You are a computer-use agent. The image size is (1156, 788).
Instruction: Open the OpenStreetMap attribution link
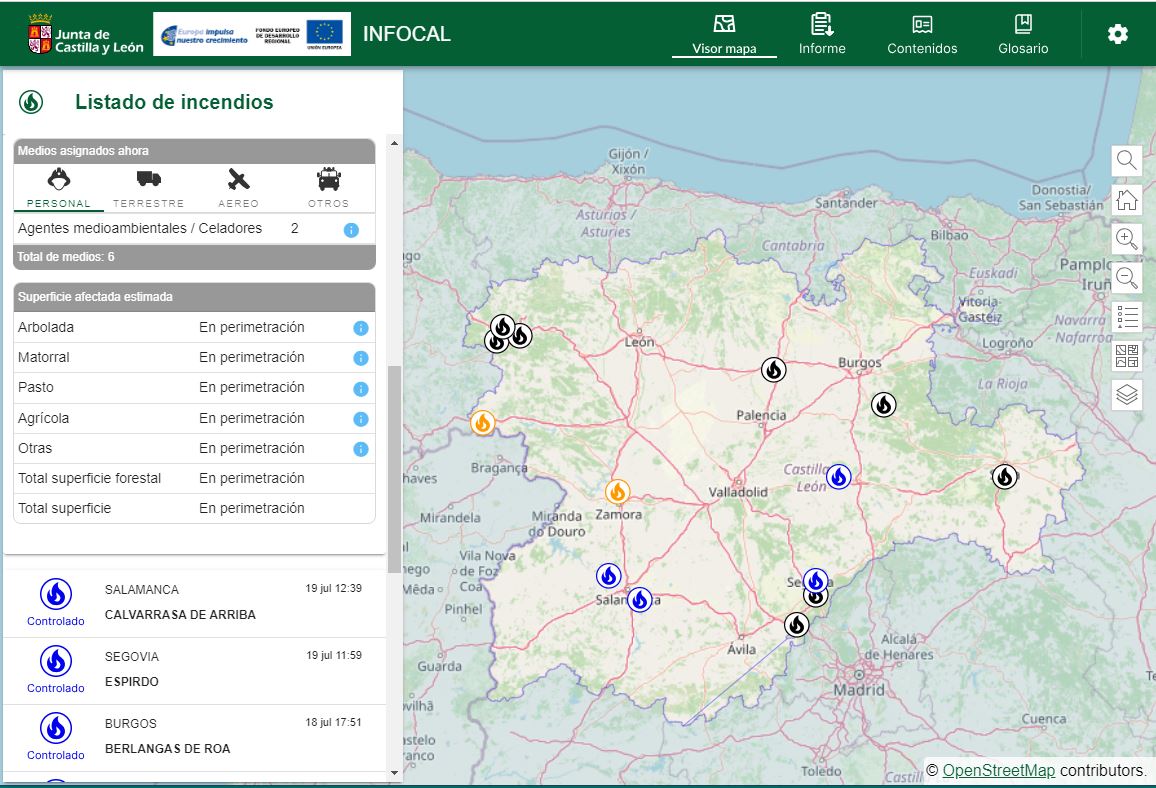coord(998,770)
